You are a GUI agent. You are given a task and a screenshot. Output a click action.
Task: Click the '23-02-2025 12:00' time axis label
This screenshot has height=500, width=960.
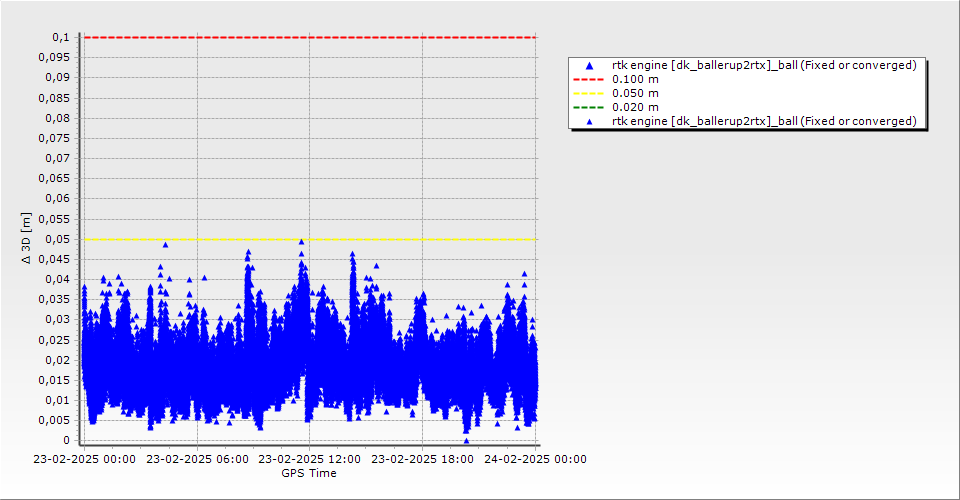[x=310, y=459]
